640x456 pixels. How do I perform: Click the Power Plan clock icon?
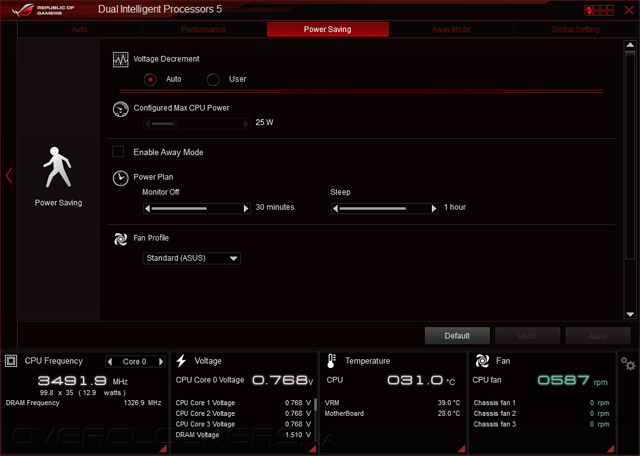click(x=120, y=178)
